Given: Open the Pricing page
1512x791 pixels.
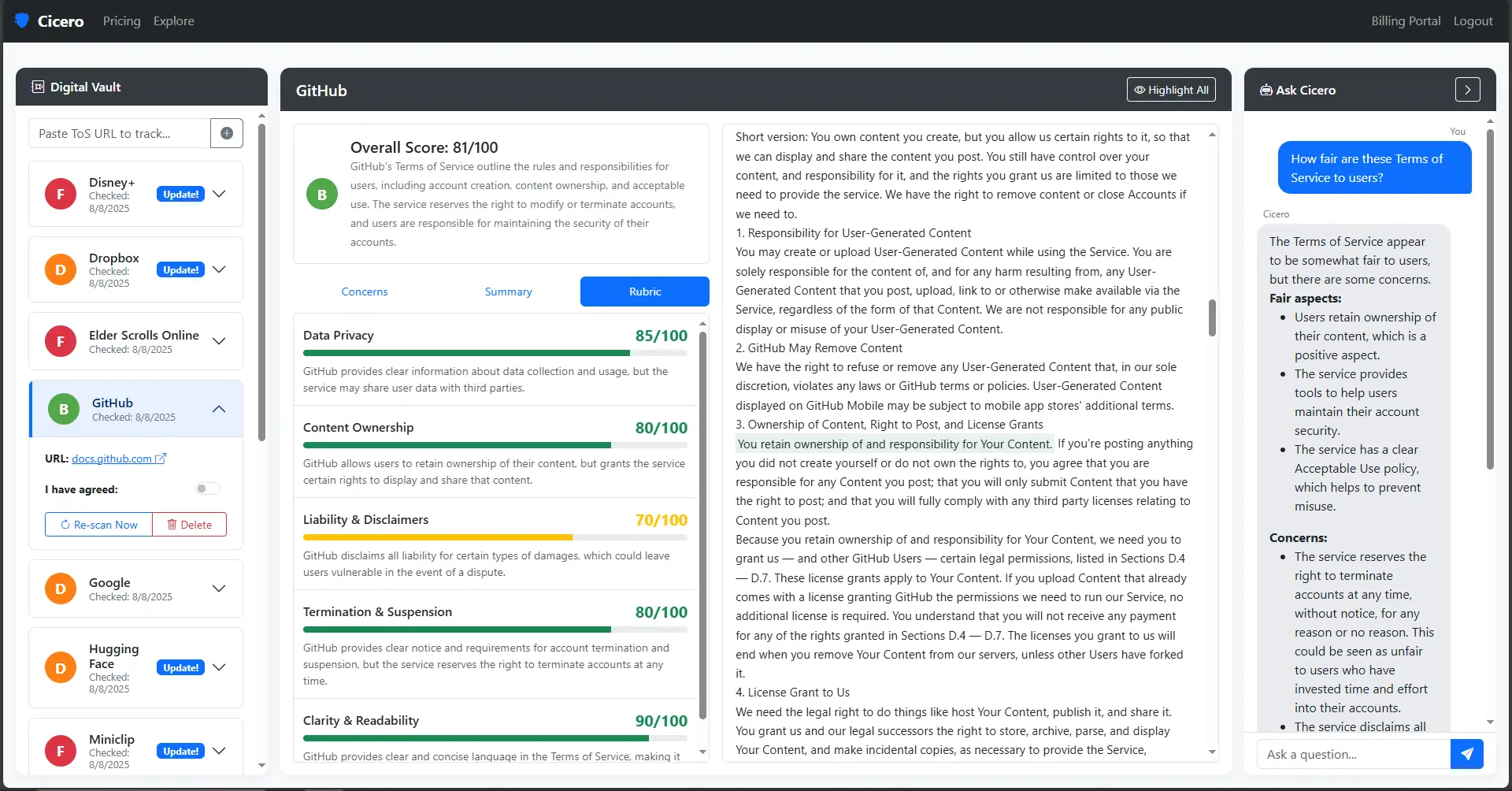Looking at the screenshot, I should click(x=122, y=21).
